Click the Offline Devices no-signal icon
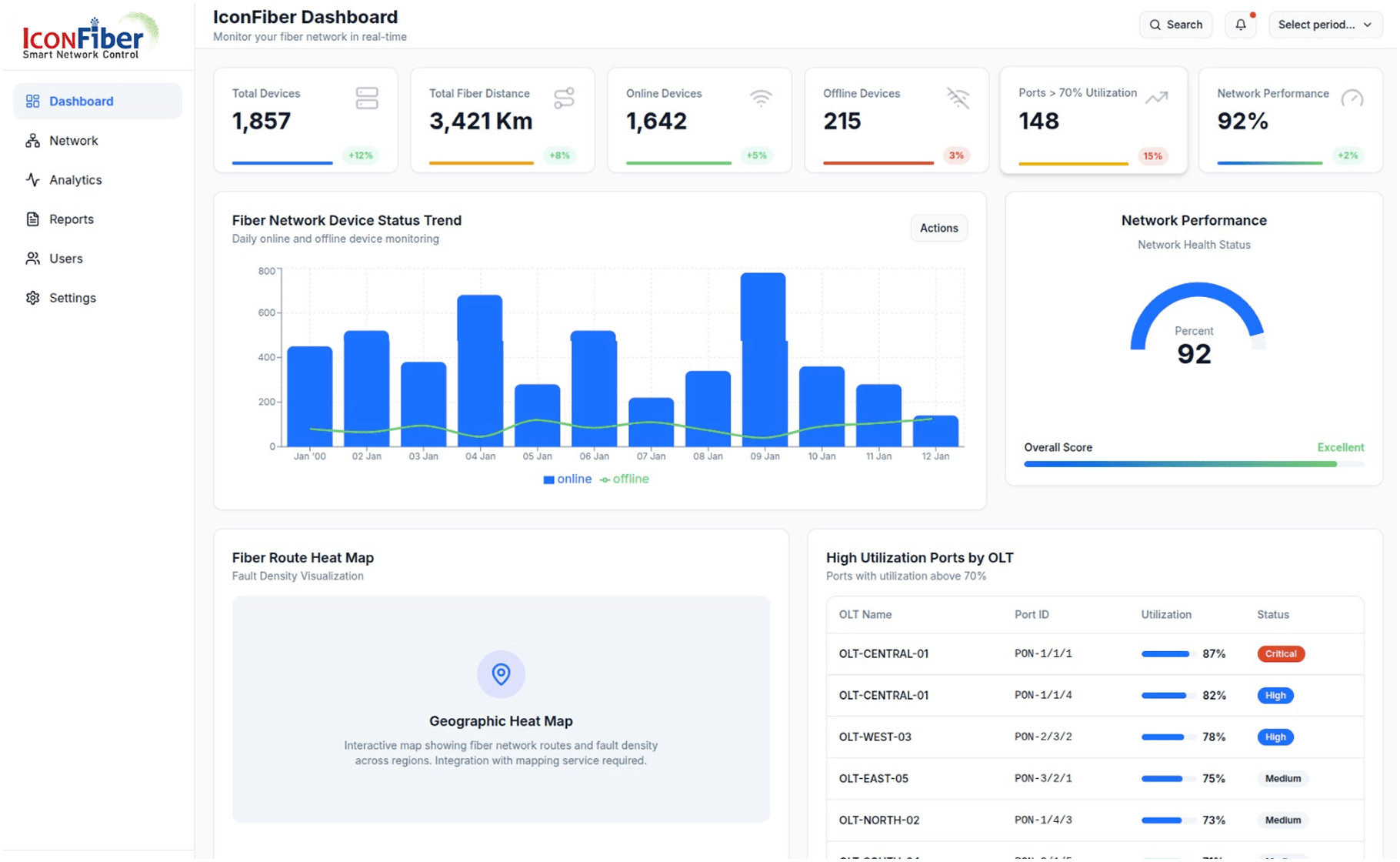 tap(958, 98)
